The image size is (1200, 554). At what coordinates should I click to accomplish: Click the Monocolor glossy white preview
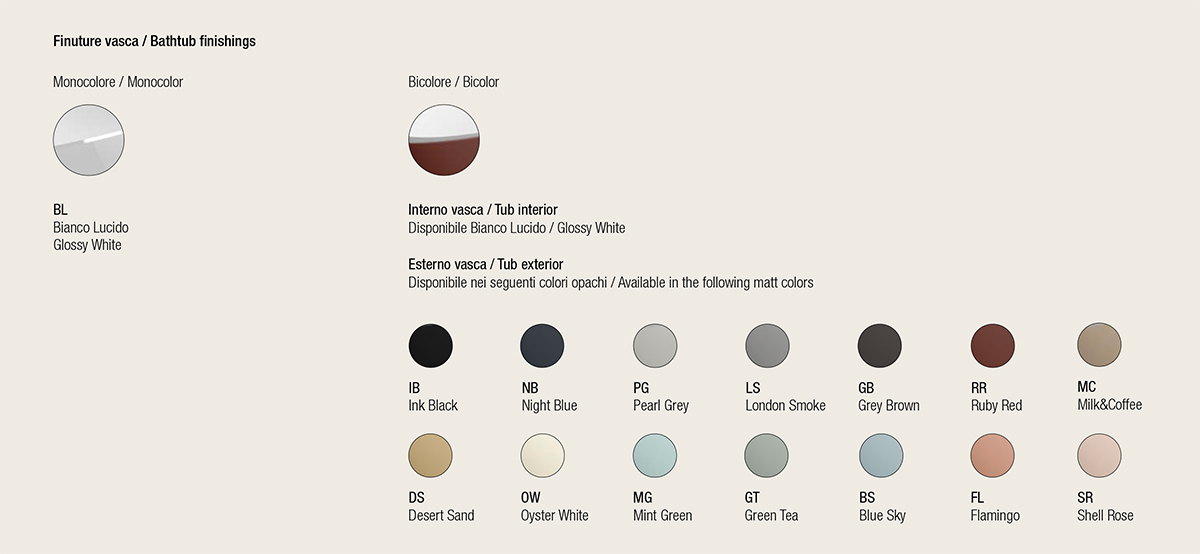pyautogui.click(x=89, y=140)
